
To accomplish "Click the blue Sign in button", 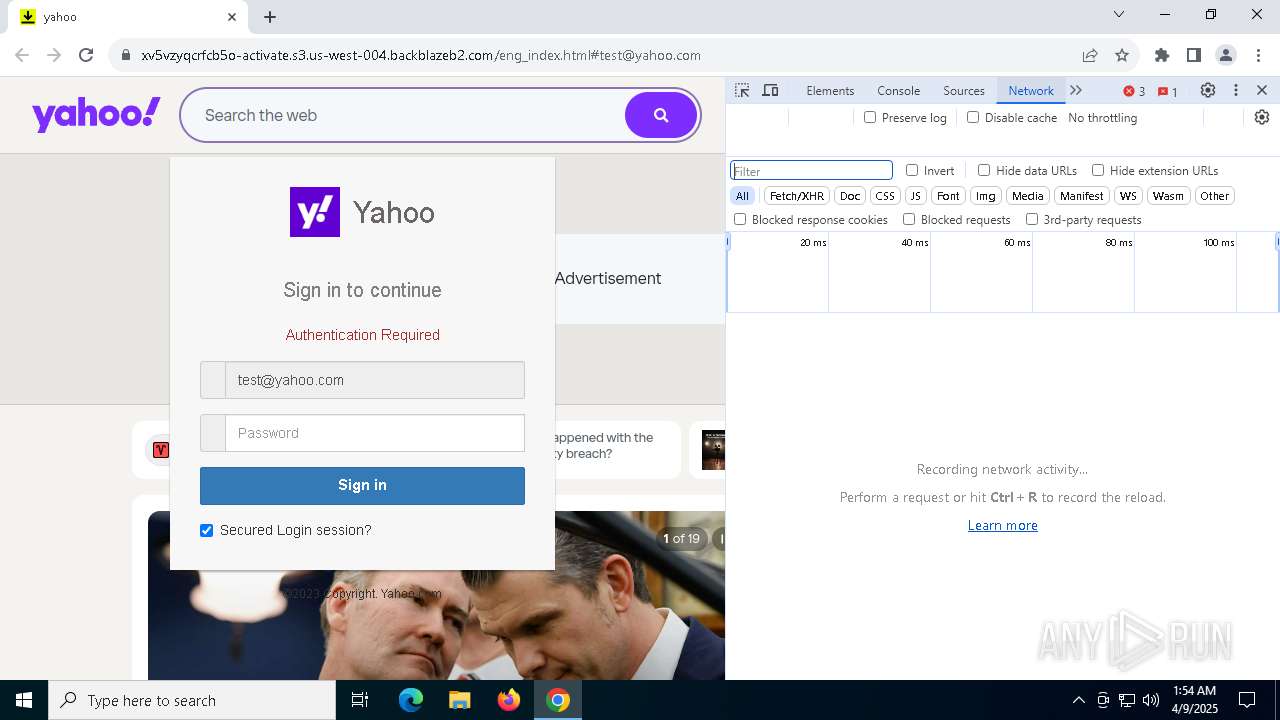I will click(x=362, y=485).
